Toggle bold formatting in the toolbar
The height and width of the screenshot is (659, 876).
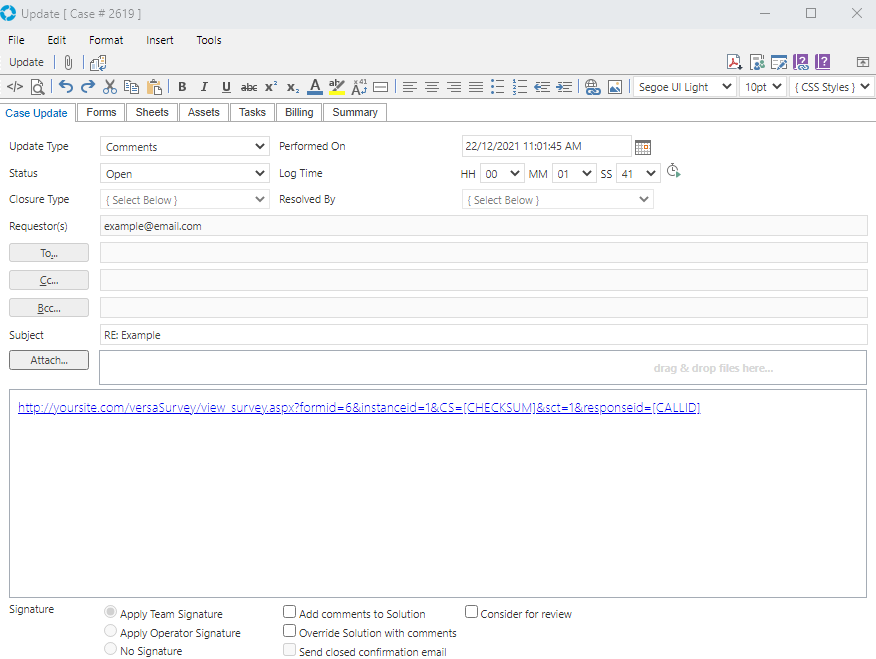coord(182,87)
